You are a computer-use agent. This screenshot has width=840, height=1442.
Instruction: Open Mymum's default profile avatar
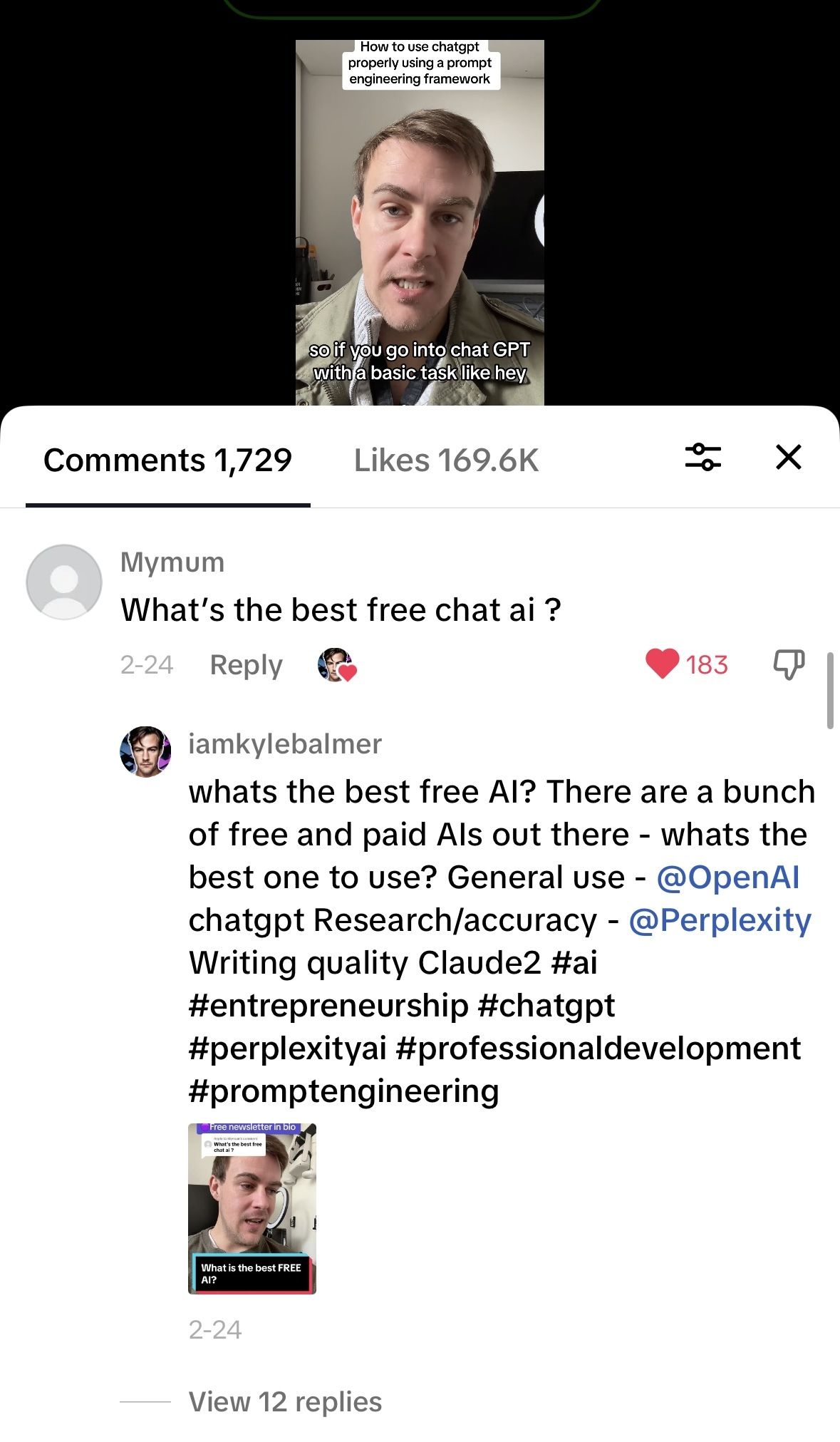(64, 582)
